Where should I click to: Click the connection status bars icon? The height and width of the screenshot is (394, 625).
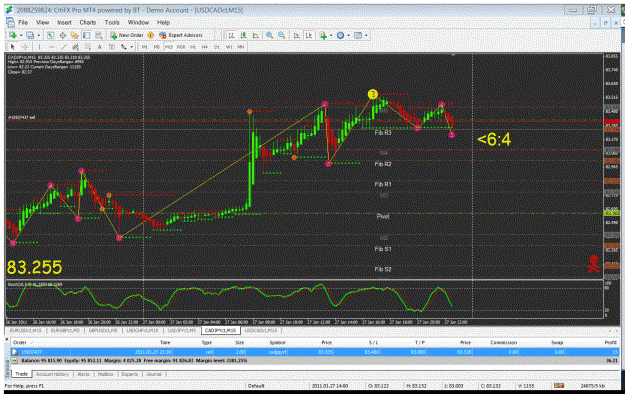559,386
